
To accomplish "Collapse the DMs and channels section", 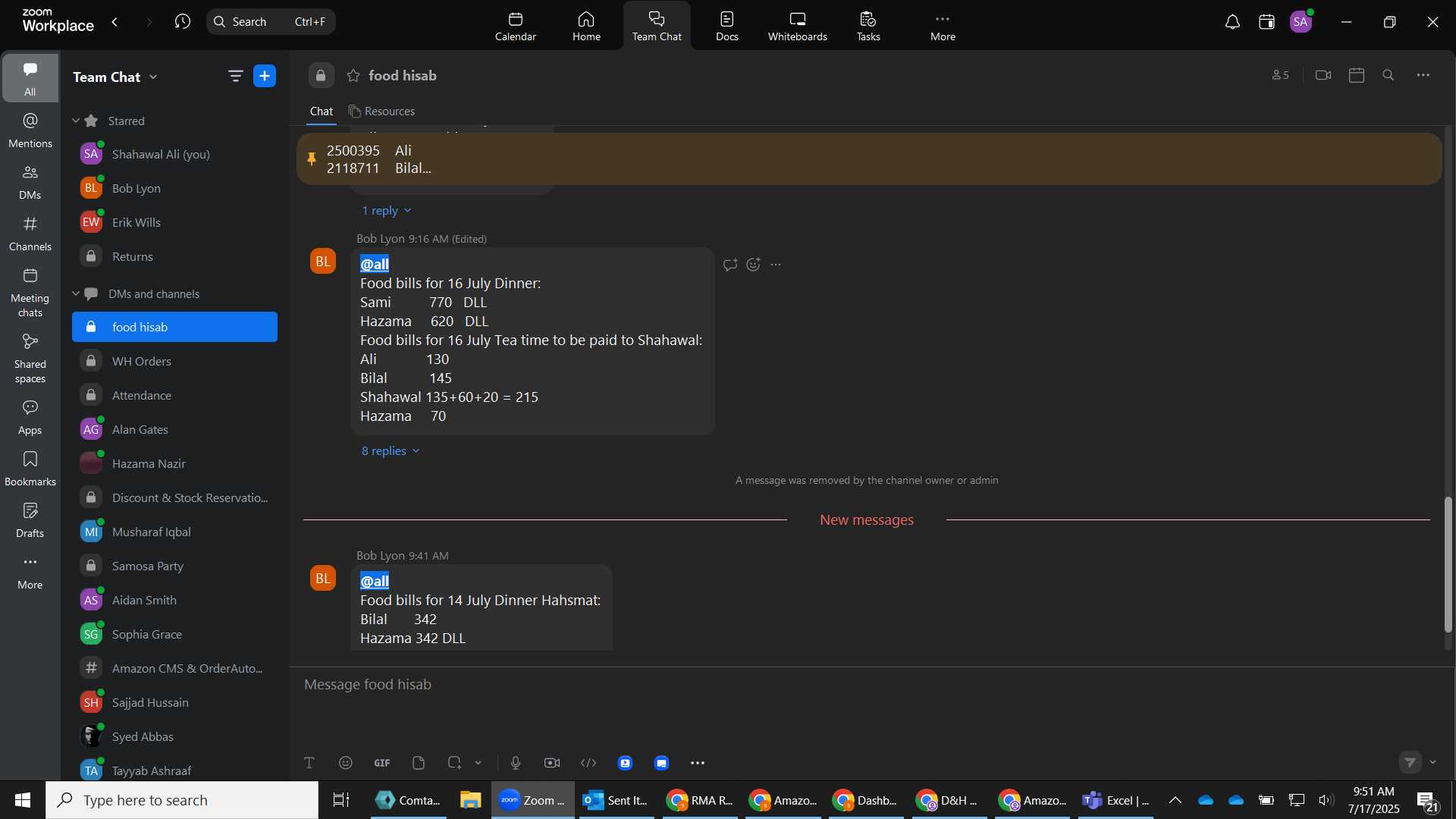I will [76, 293].
